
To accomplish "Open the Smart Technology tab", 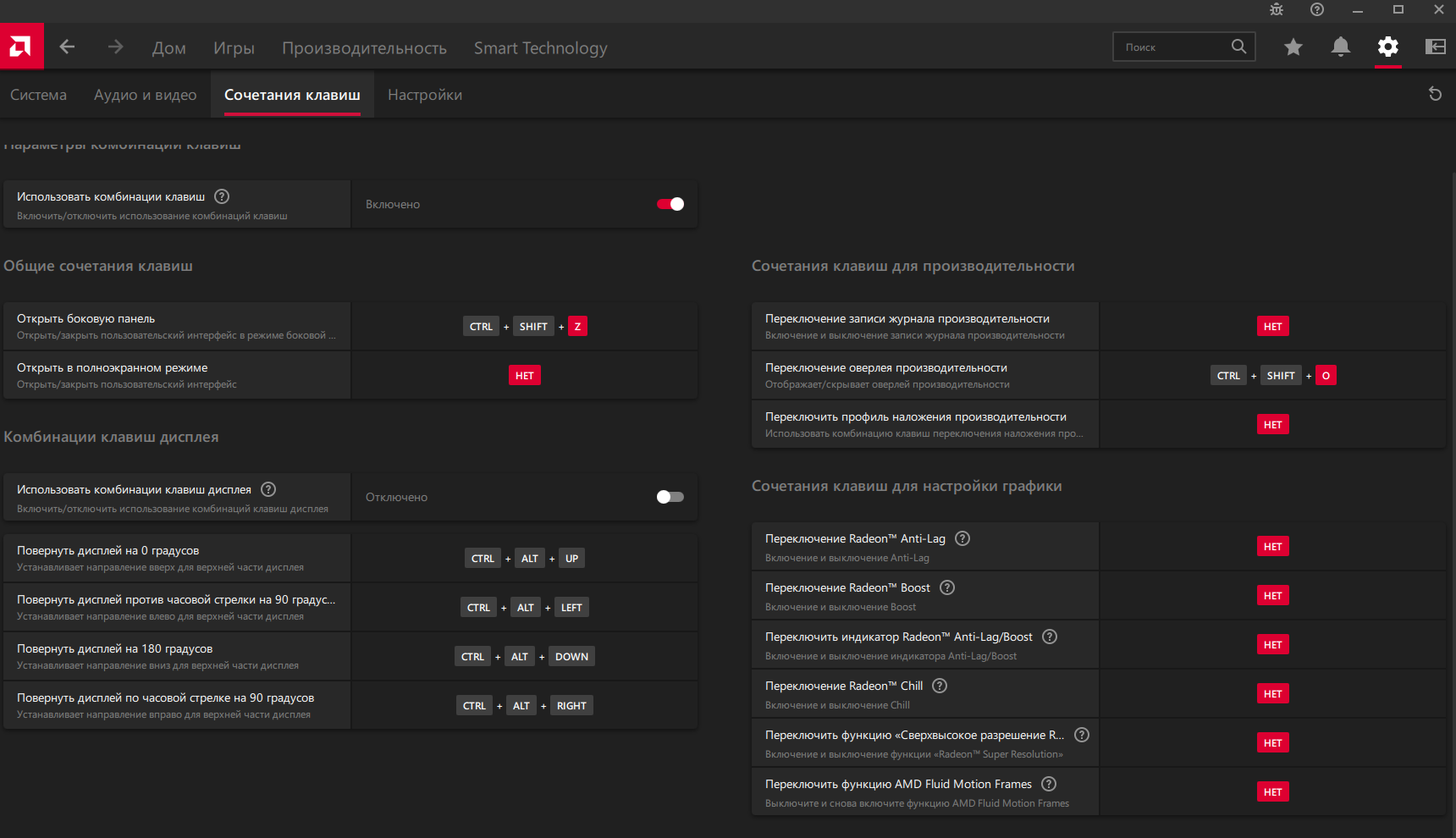I will point(541,48).
